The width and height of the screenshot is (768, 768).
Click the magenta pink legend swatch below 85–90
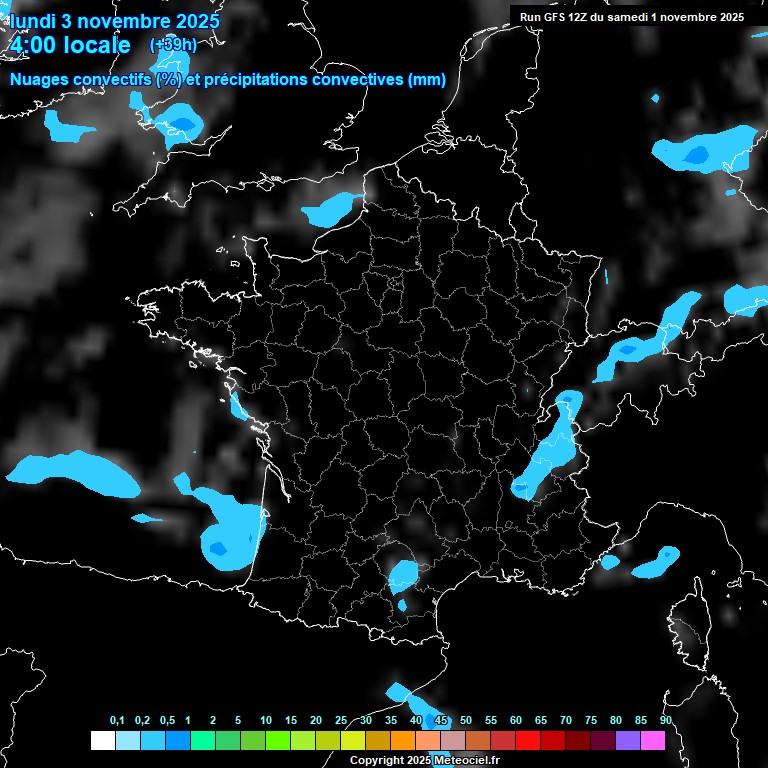point(652,740)
